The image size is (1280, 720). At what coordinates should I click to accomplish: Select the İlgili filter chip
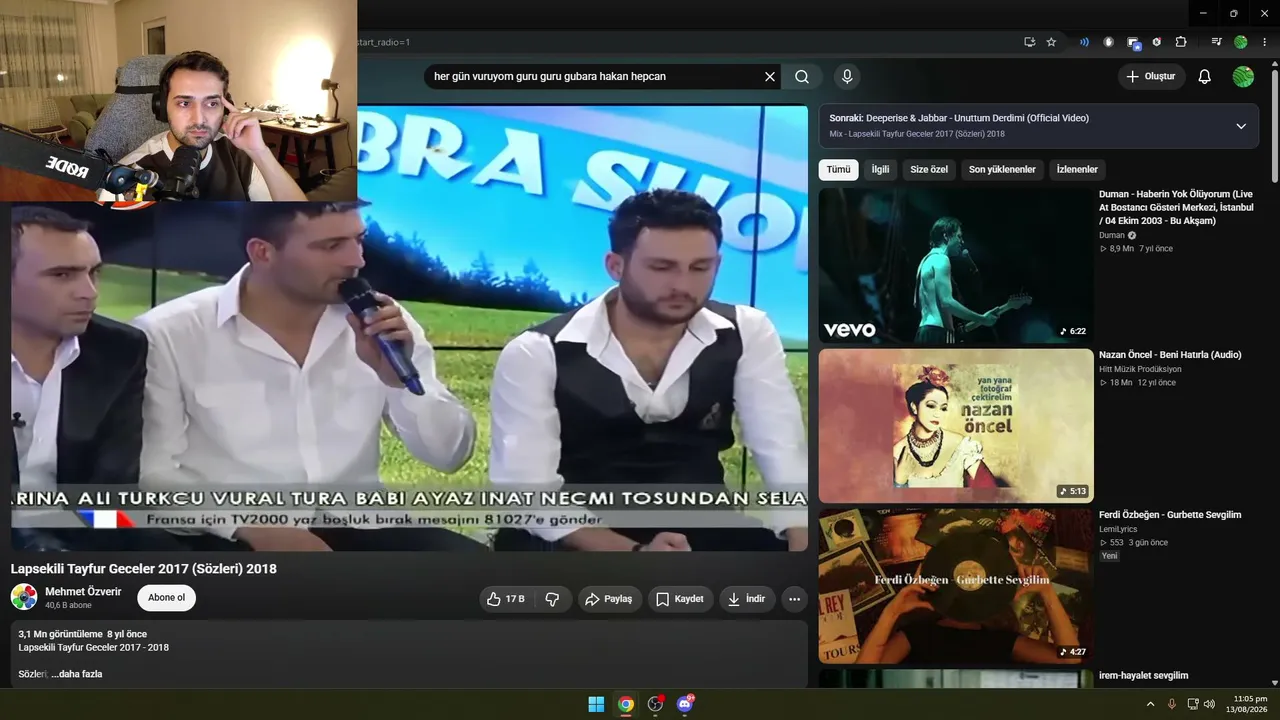tap(880, 170)
